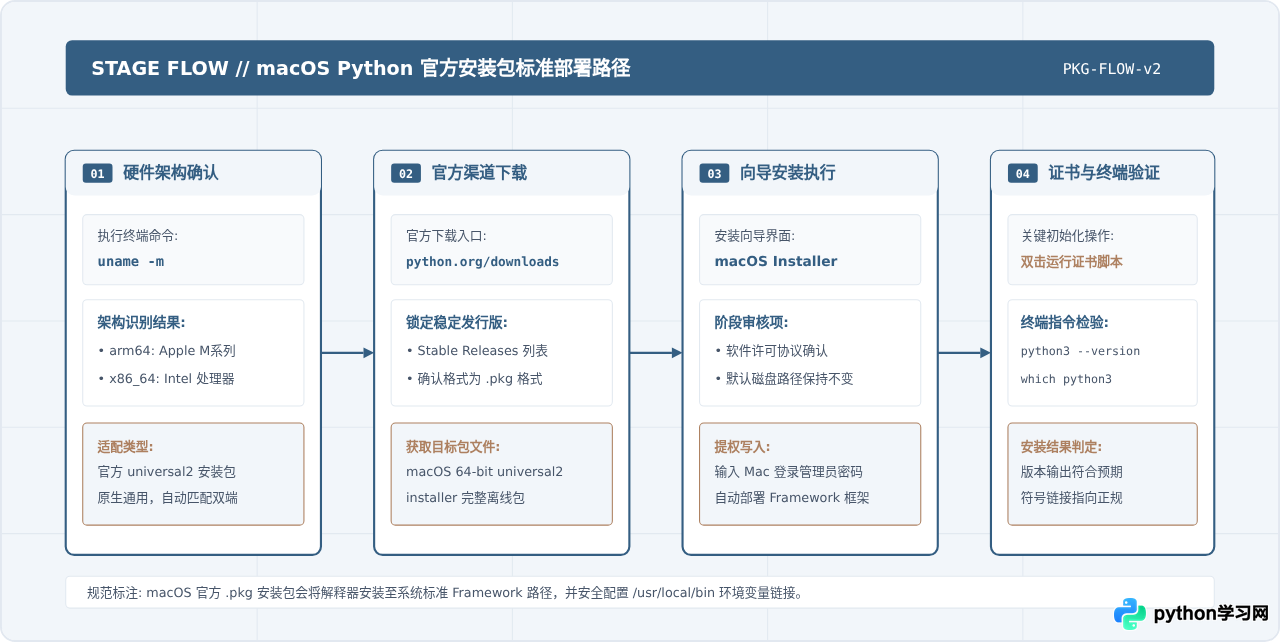Click the '安装结果判定:' orange heading
The height and width of the screenshot is (642, 1280).
[x=1061, y=447]
